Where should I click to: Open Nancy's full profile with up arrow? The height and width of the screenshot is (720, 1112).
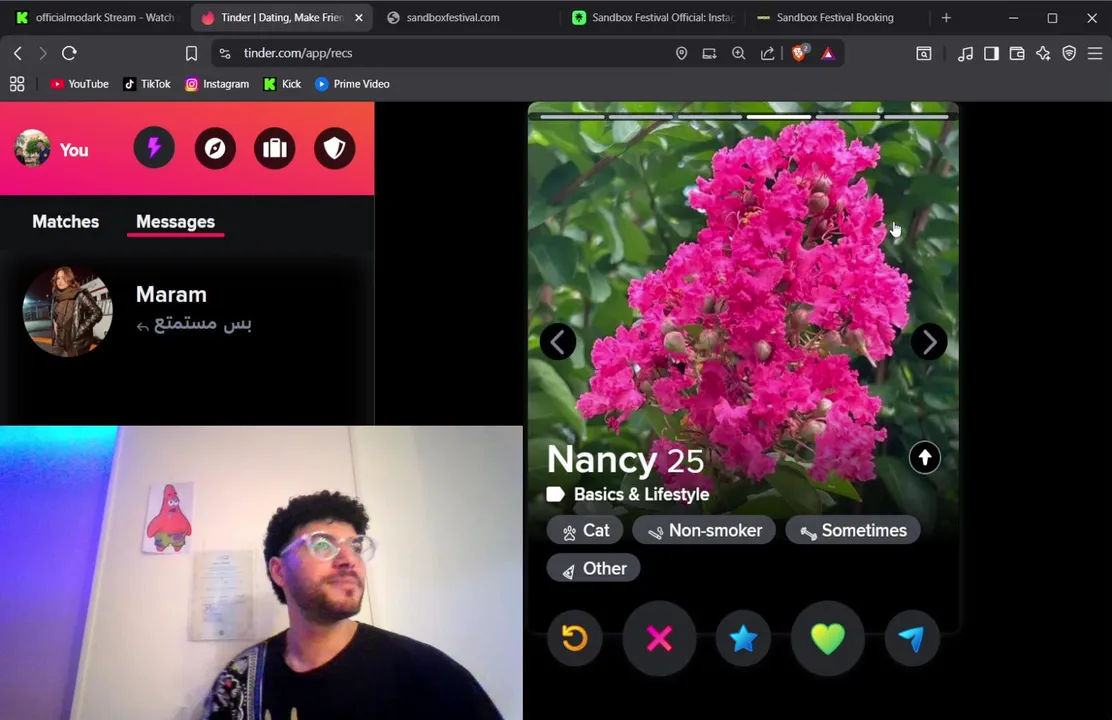coord(925,458)
